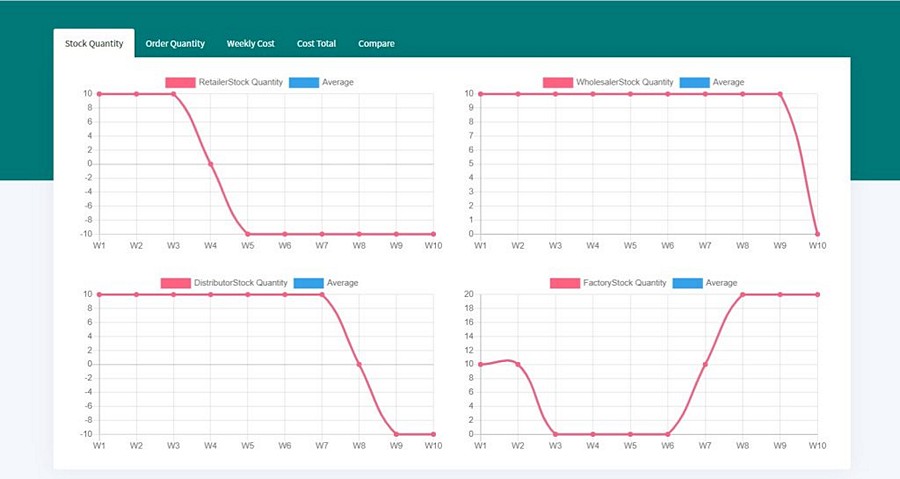
Task: Select the W6 data point on Factory chart
Action: [x=668, y=434]
